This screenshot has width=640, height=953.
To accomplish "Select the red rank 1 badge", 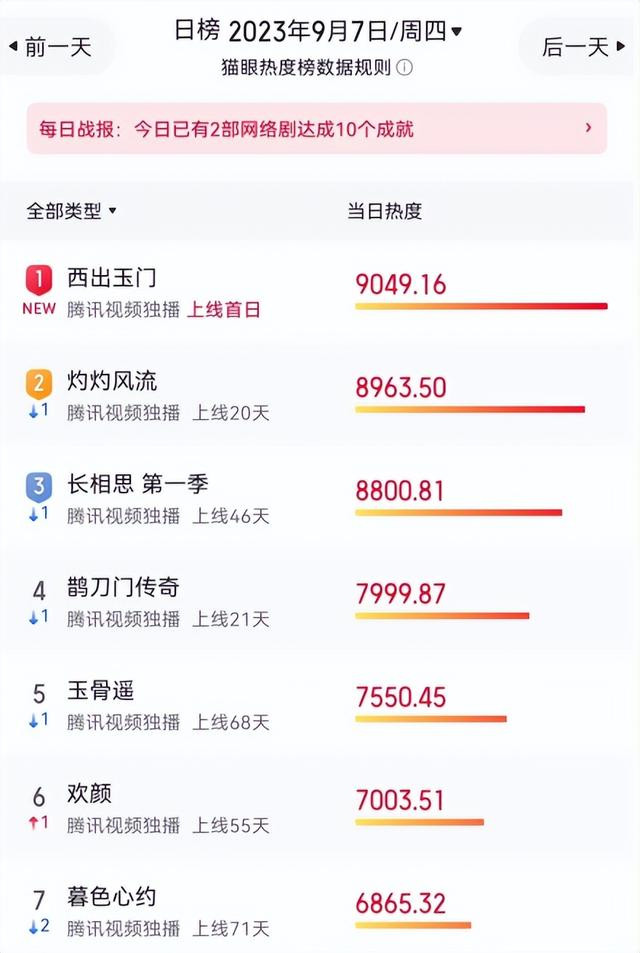I will (x=38, y=280).
